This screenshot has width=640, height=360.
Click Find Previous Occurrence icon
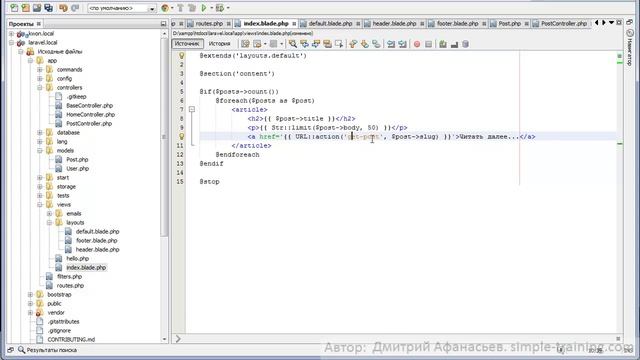pyautogui.click(x=304, y=44)
